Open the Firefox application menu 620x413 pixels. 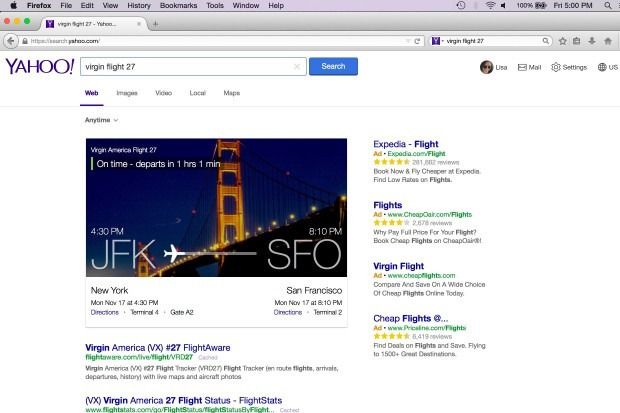point(39,6)
